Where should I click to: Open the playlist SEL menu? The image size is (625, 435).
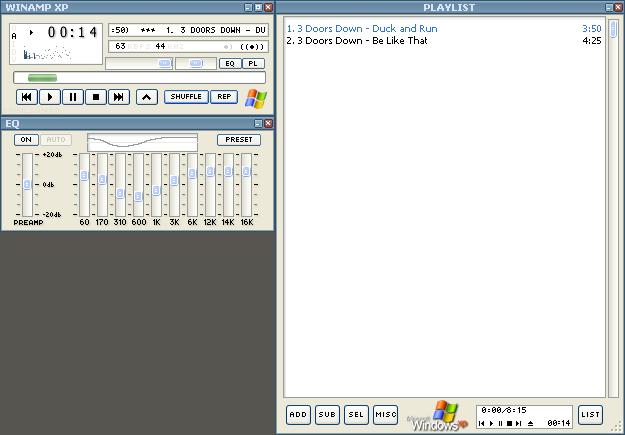coord(356,415)
